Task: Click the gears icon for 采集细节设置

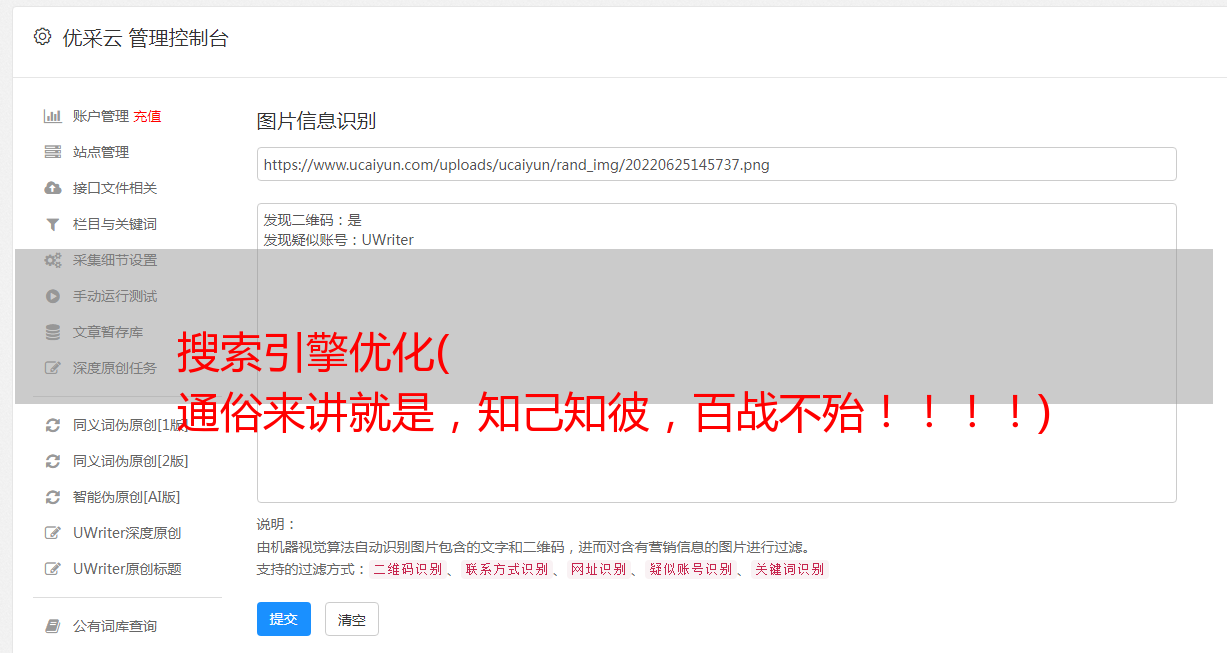Action: pos(53,260)
